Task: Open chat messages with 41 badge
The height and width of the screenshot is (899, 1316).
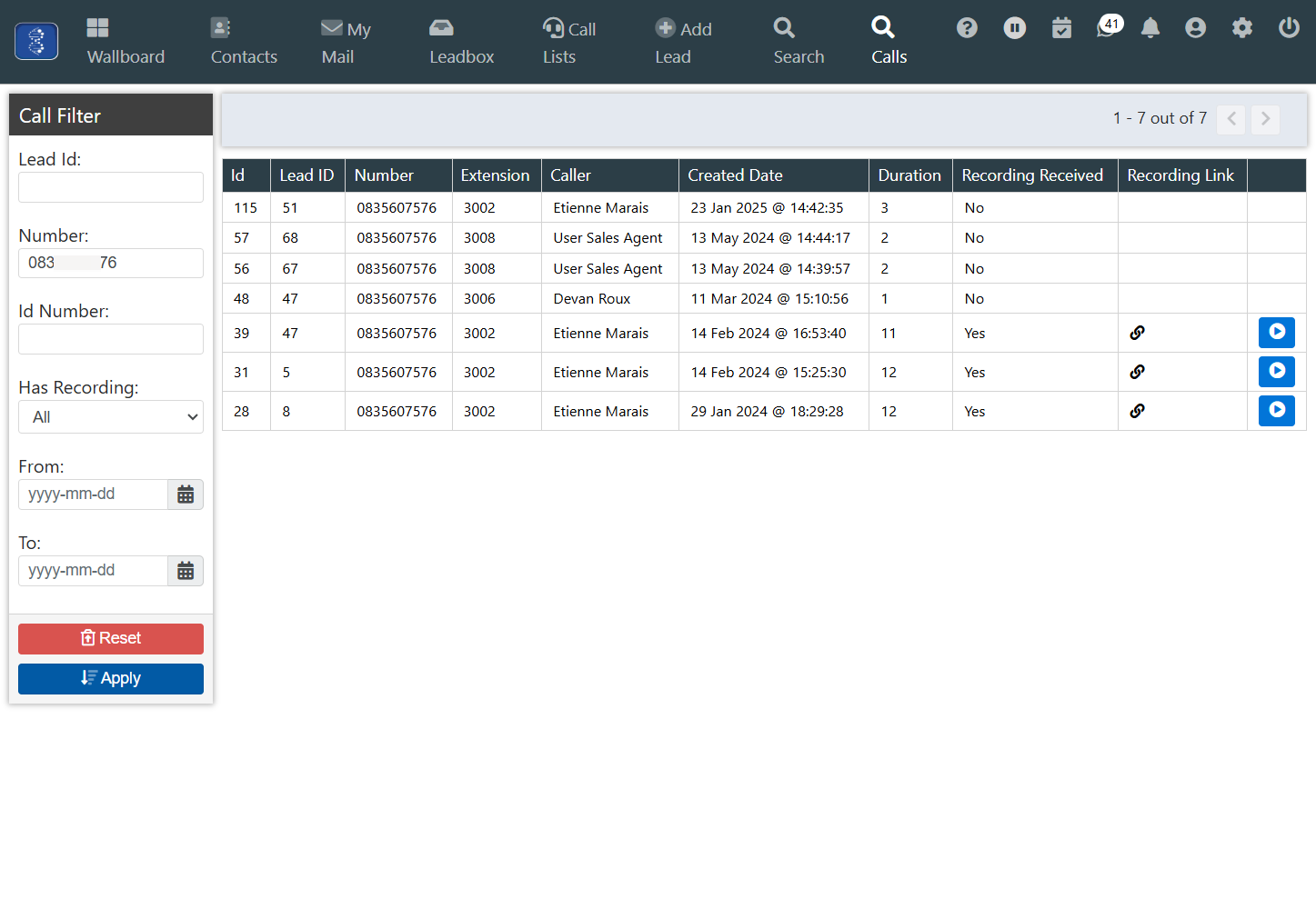Action: pos(1109,26)
